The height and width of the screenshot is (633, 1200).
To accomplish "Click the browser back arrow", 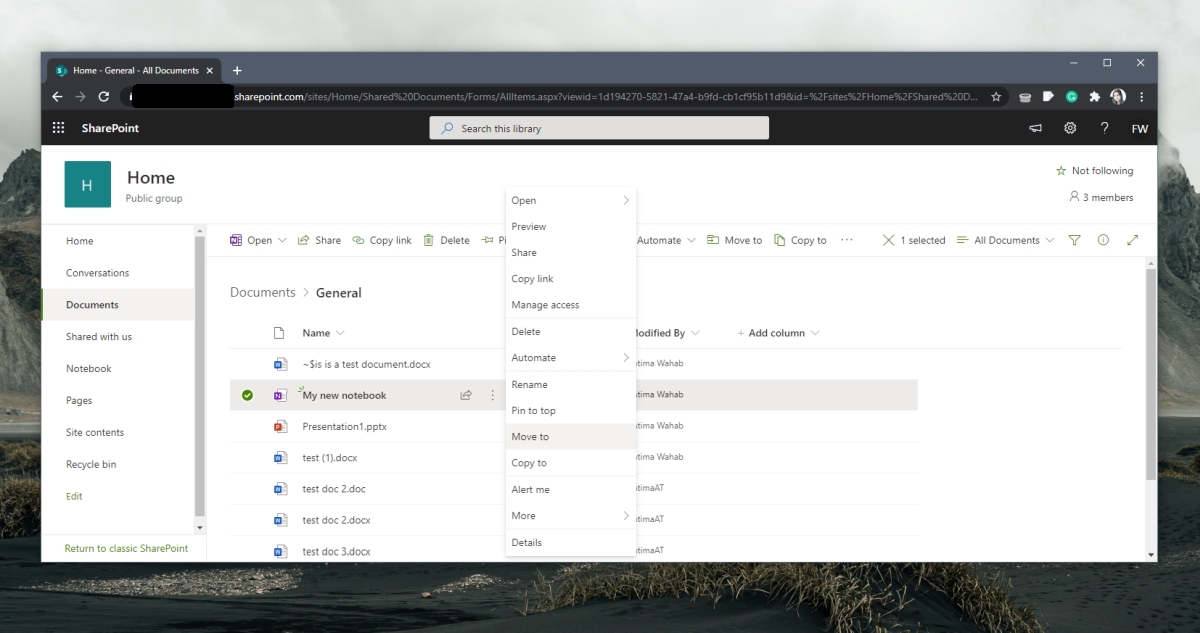I will (57, 97).
